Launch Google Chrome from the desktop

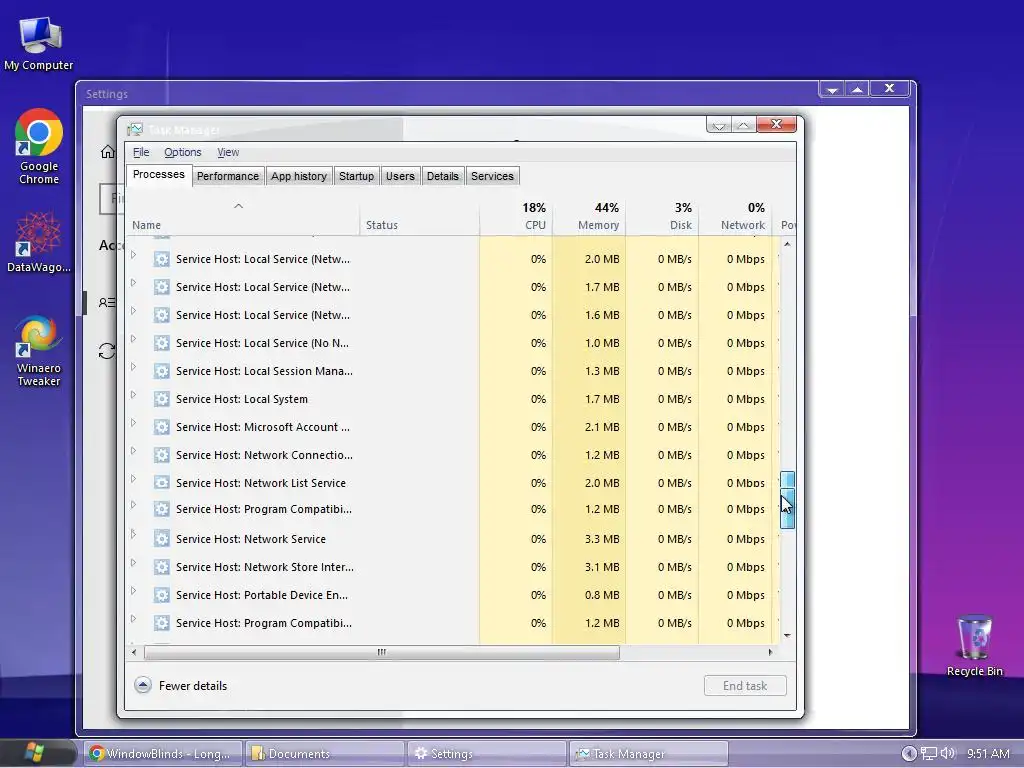39,146
